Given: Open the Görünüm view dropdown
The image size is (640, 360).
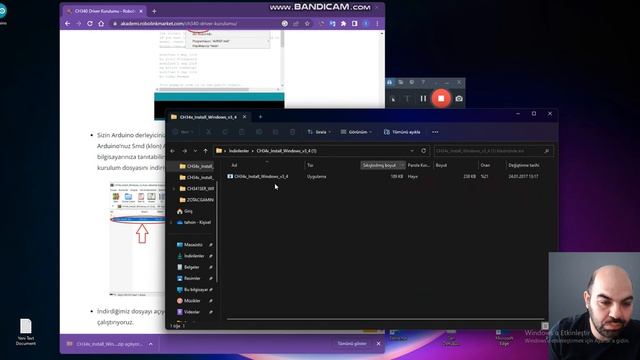Looking at the screenshot, I should click(356, 132).
